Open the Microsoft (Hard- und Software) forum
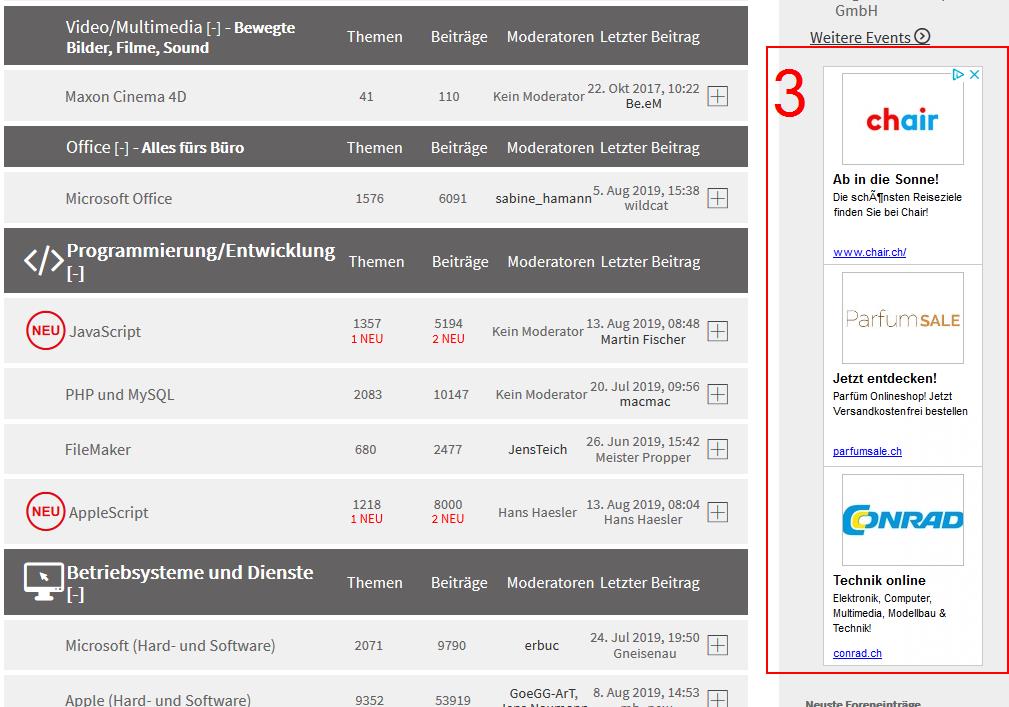1009x707 pixels. point(171,646)
